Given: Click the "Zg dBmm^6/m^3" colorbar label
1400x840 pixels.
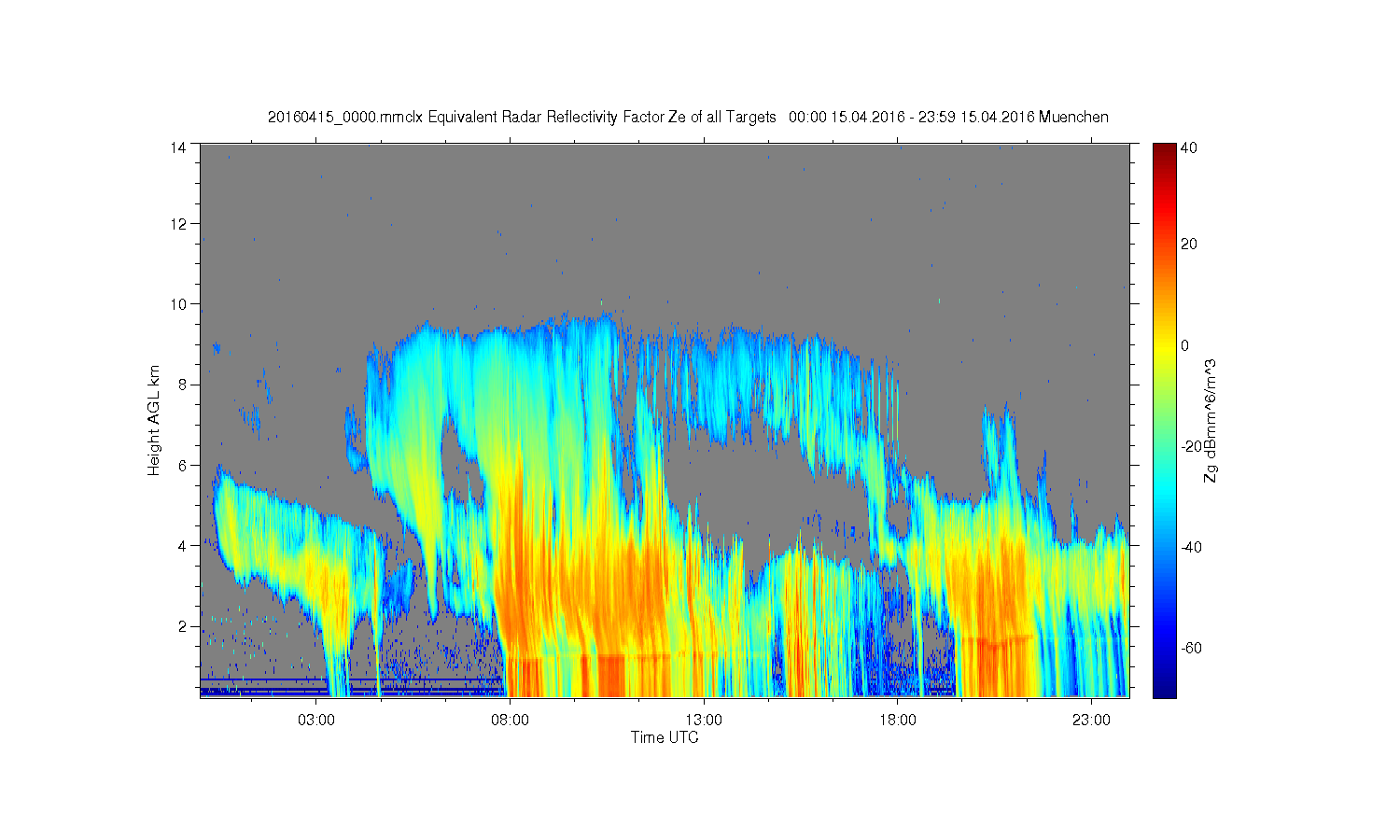Looking at the screenshot, I should (1211, 421).
